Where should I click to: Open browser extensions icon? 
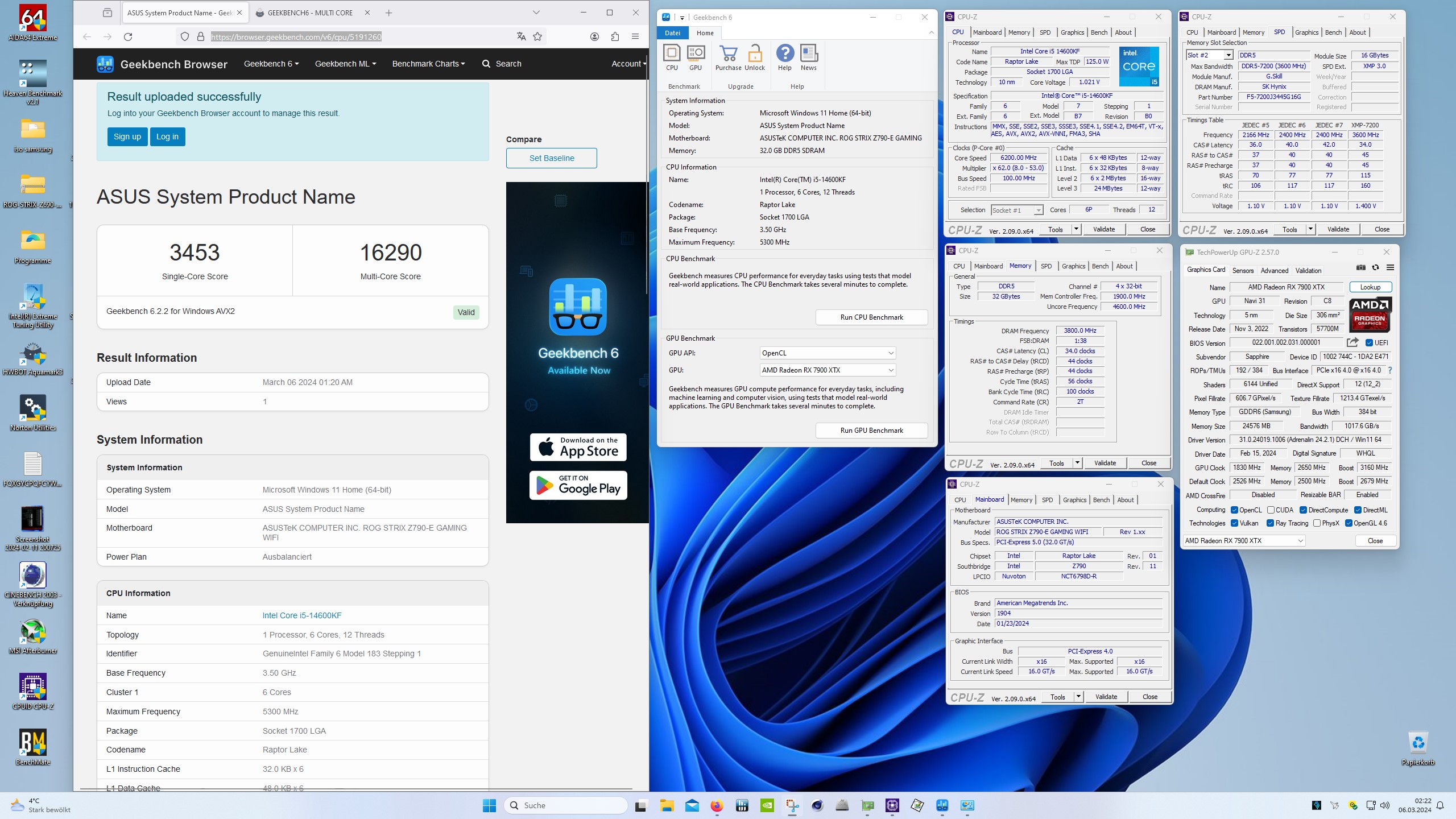[615, 37]
